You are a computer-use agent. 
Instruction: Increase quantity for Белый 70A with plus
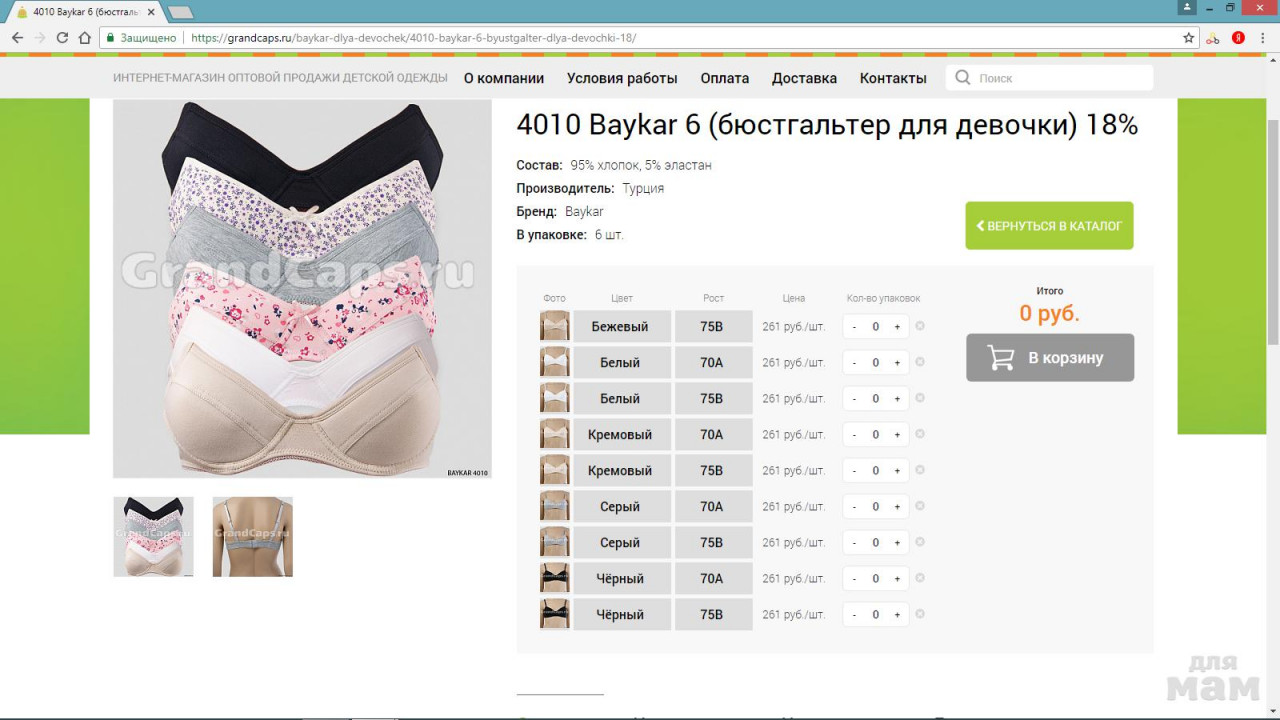[x=897, y=362]
